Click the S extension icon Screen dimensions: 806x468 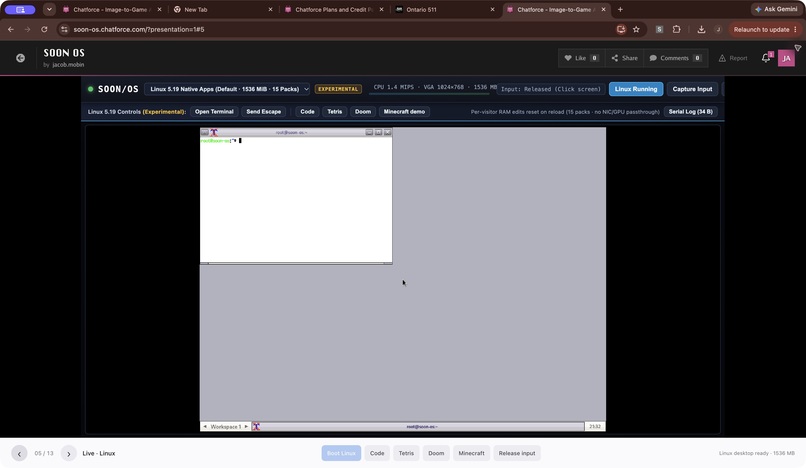659,29
